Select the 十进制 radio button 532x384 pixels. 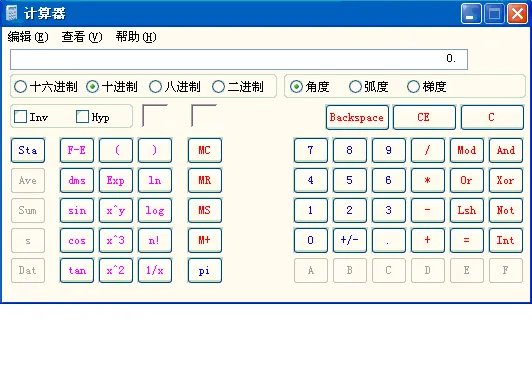pos(112,87)
